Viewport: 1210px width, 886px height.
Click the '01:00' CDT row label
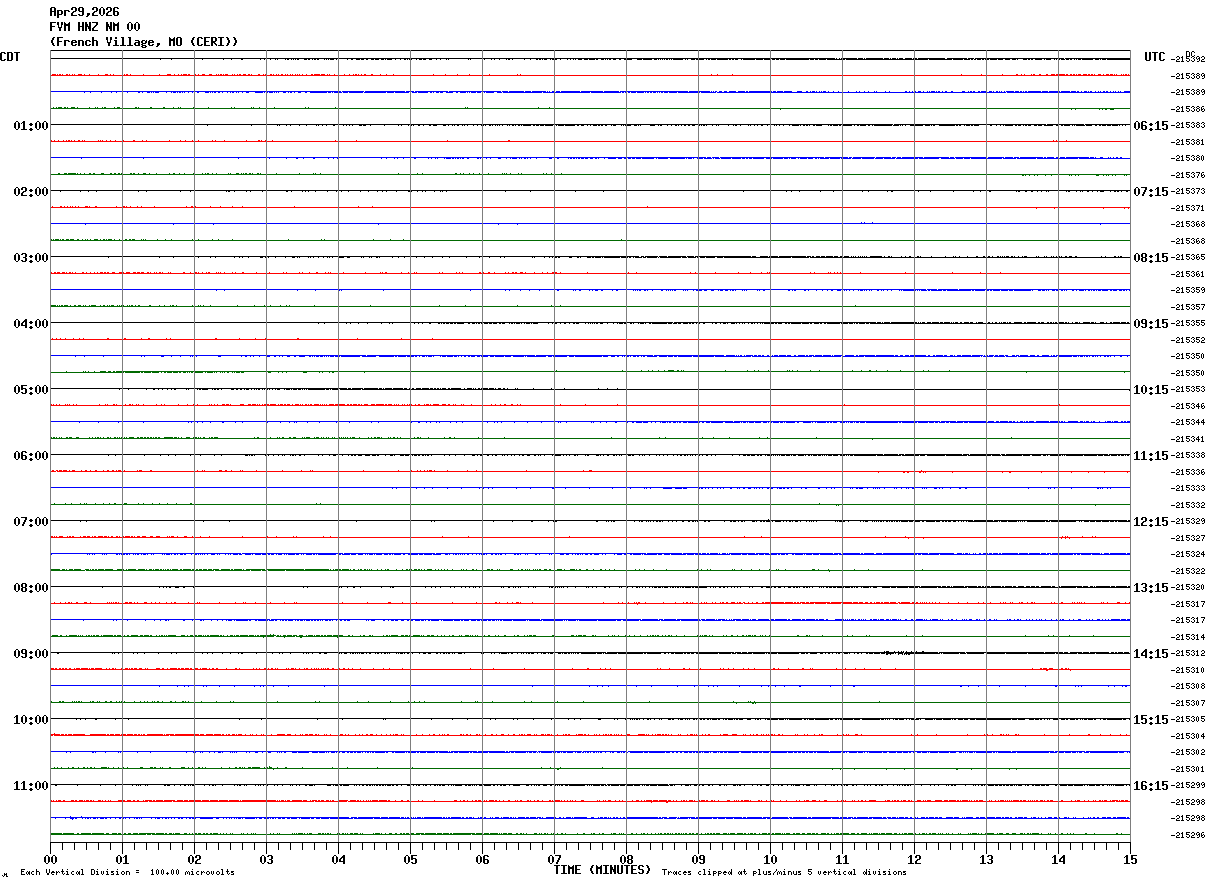point(30,126)
